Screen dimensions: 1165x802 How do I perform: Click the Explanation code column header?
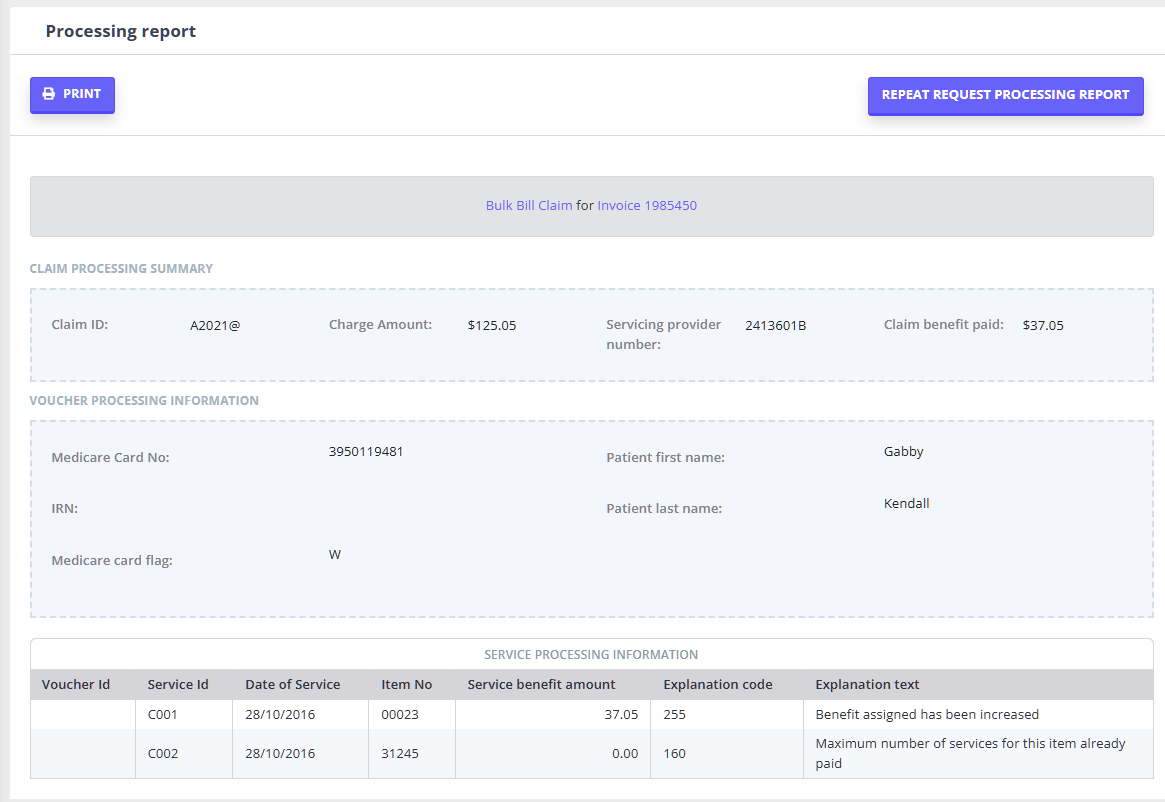(x=718, y=685)
